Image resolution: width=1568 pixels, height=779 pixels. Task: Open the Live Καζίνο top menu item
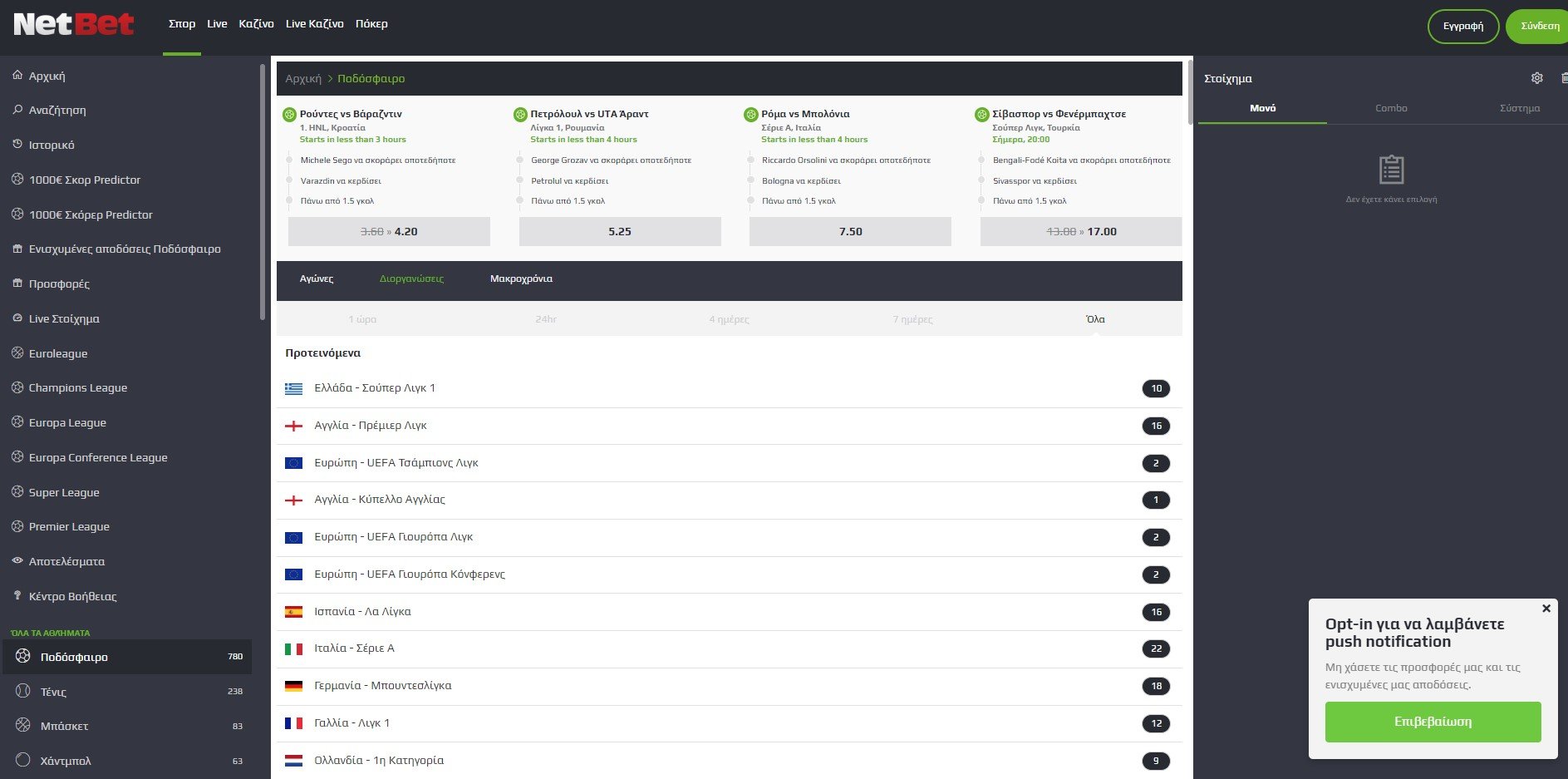(x=314, y=24)
